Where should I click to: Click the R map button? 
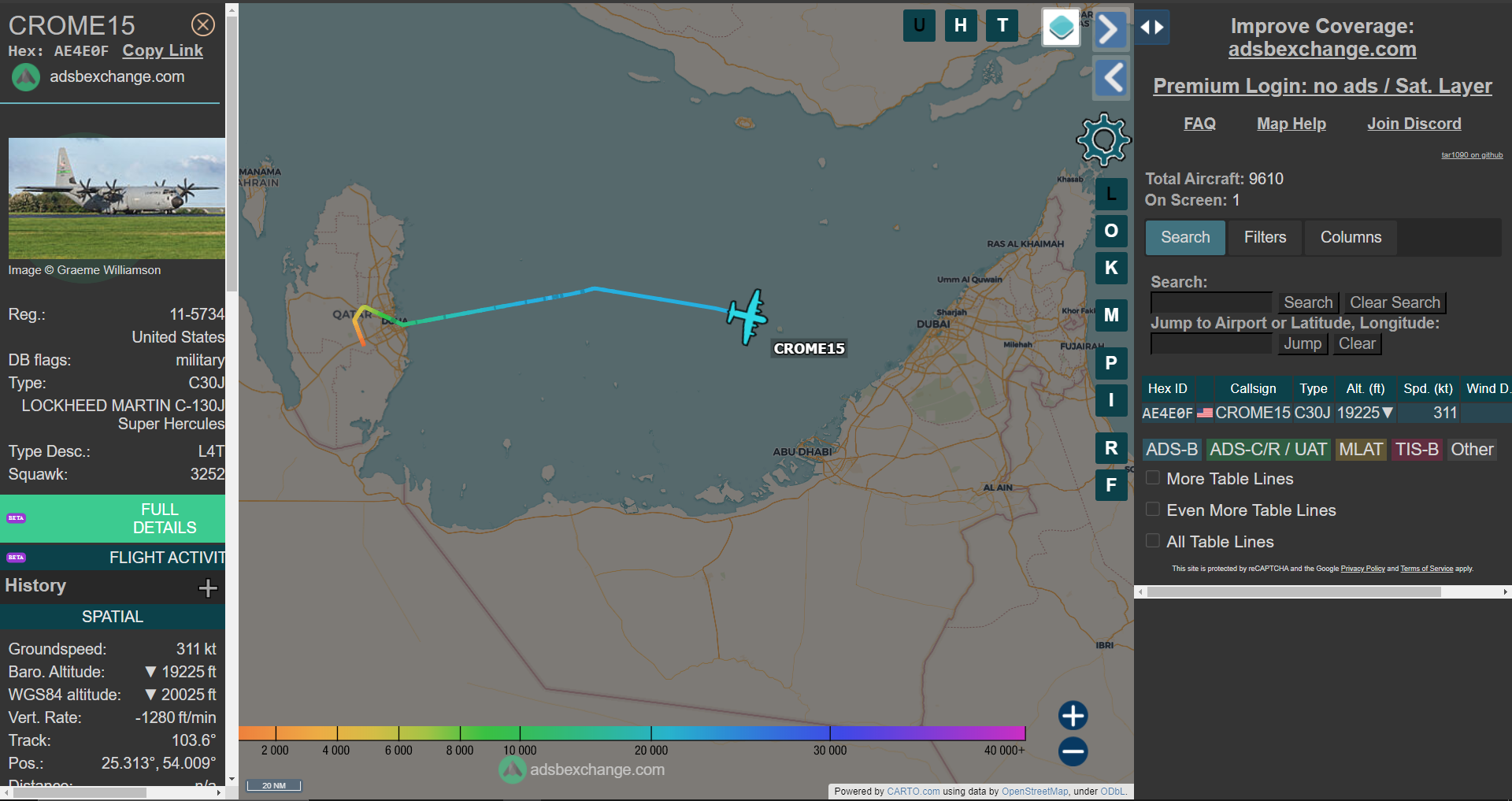click(x=1111, y=448)
